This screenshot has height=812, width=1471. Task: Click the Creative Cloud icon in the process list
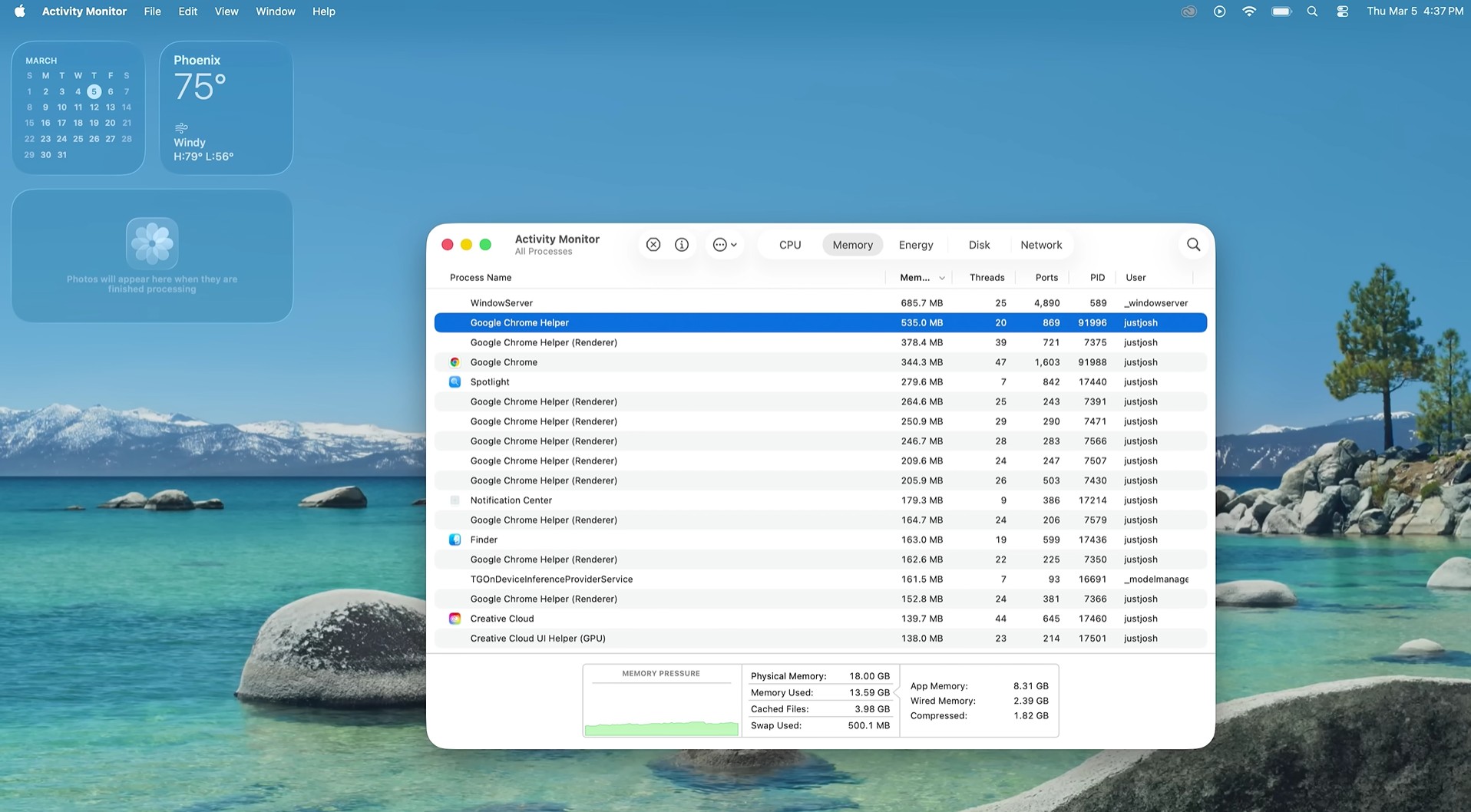456,618
